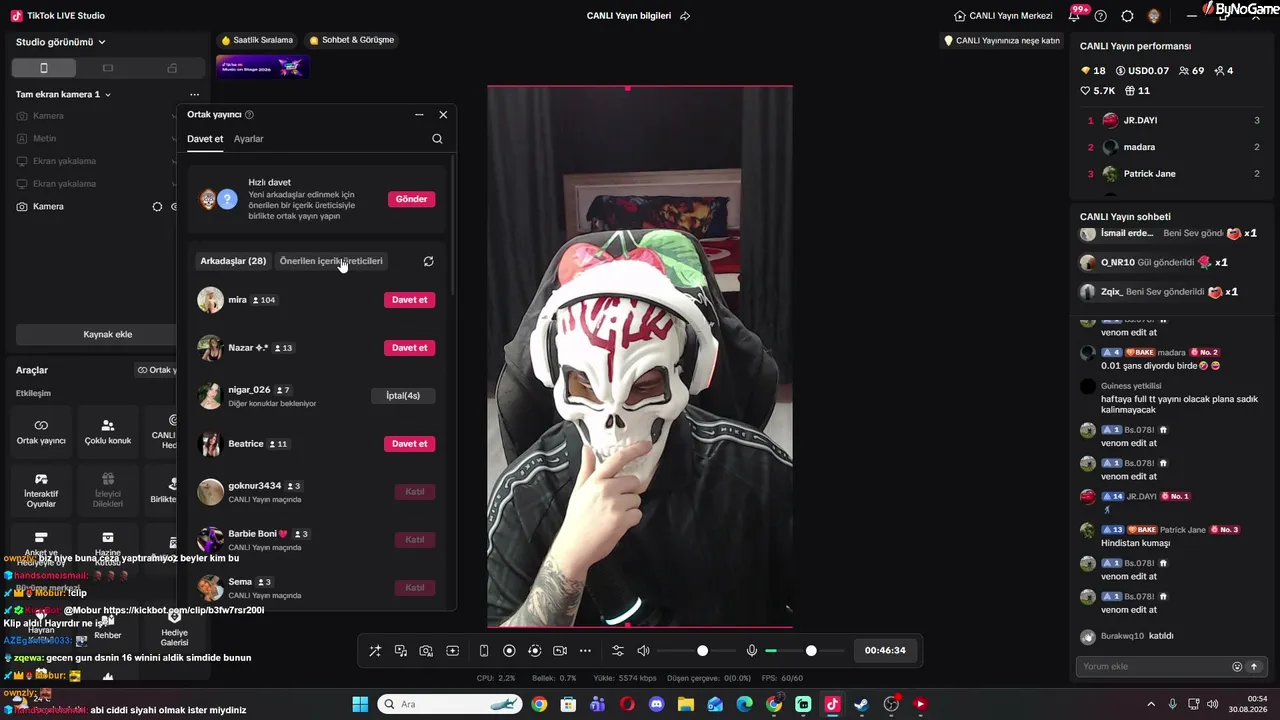Click the Windows taskbar search box
The width and height of the screenshot is (1280, 720).
point(451,704)
